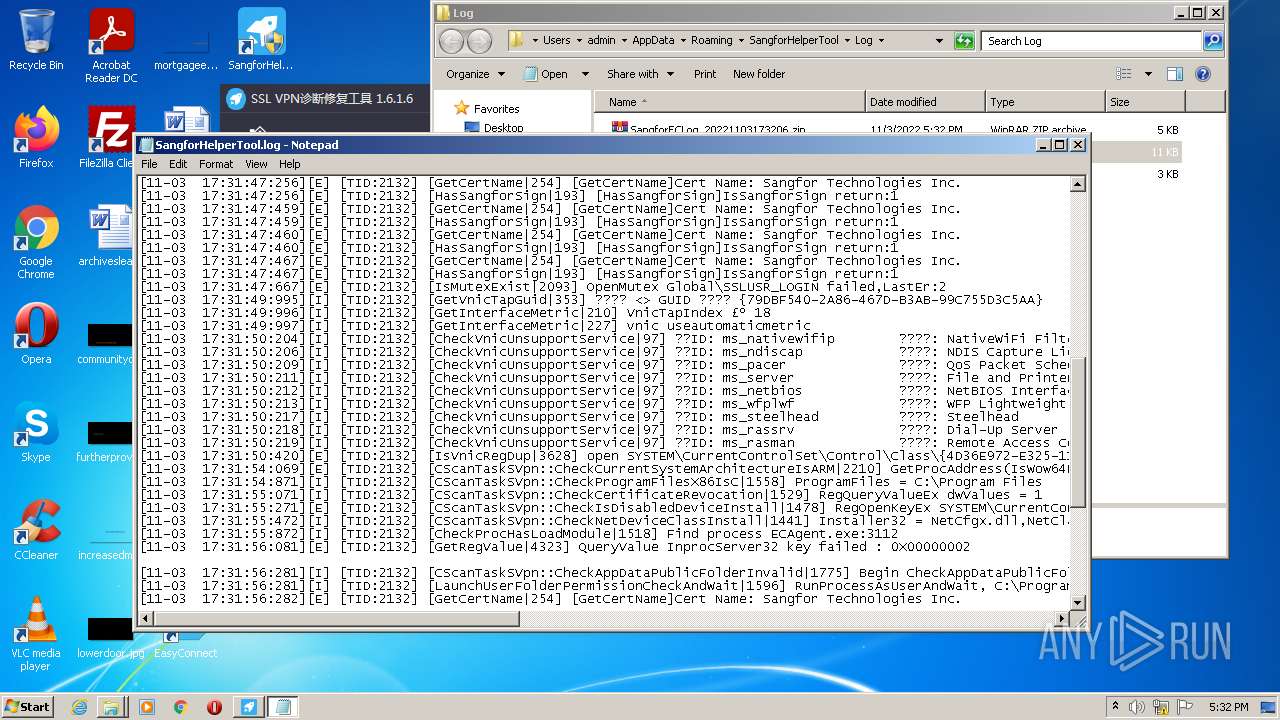
Task: Launch VLC media player desktop icon
Action: click(x=36, y=634)
